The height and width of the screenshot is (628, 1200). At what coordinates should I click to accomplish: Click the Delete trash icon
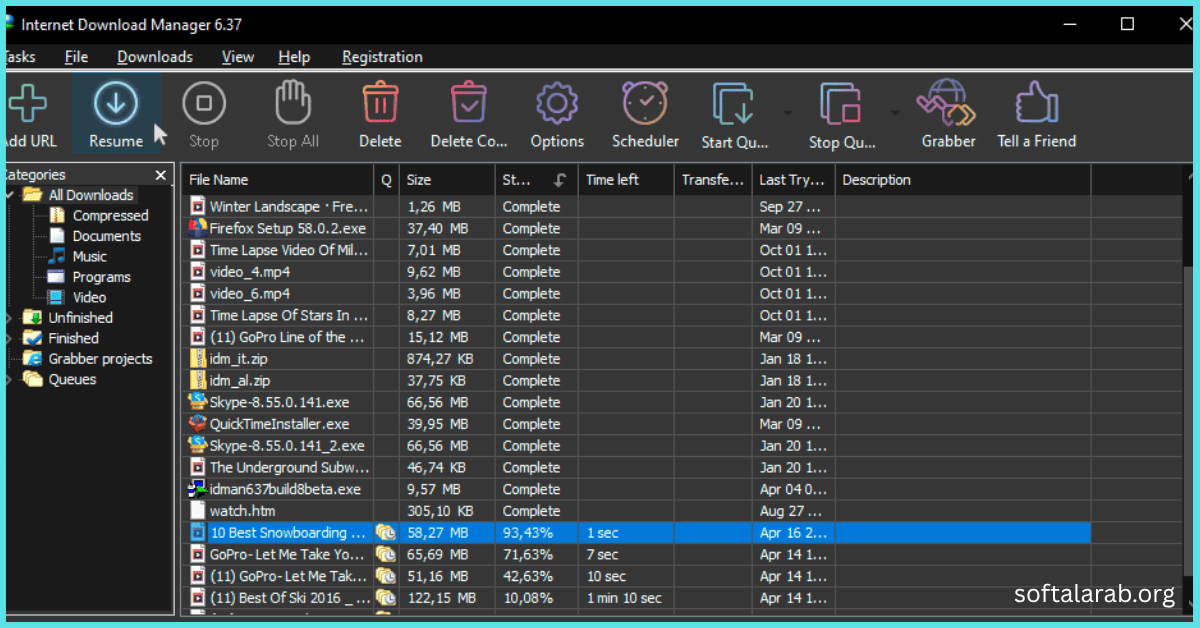coord(380,103)
